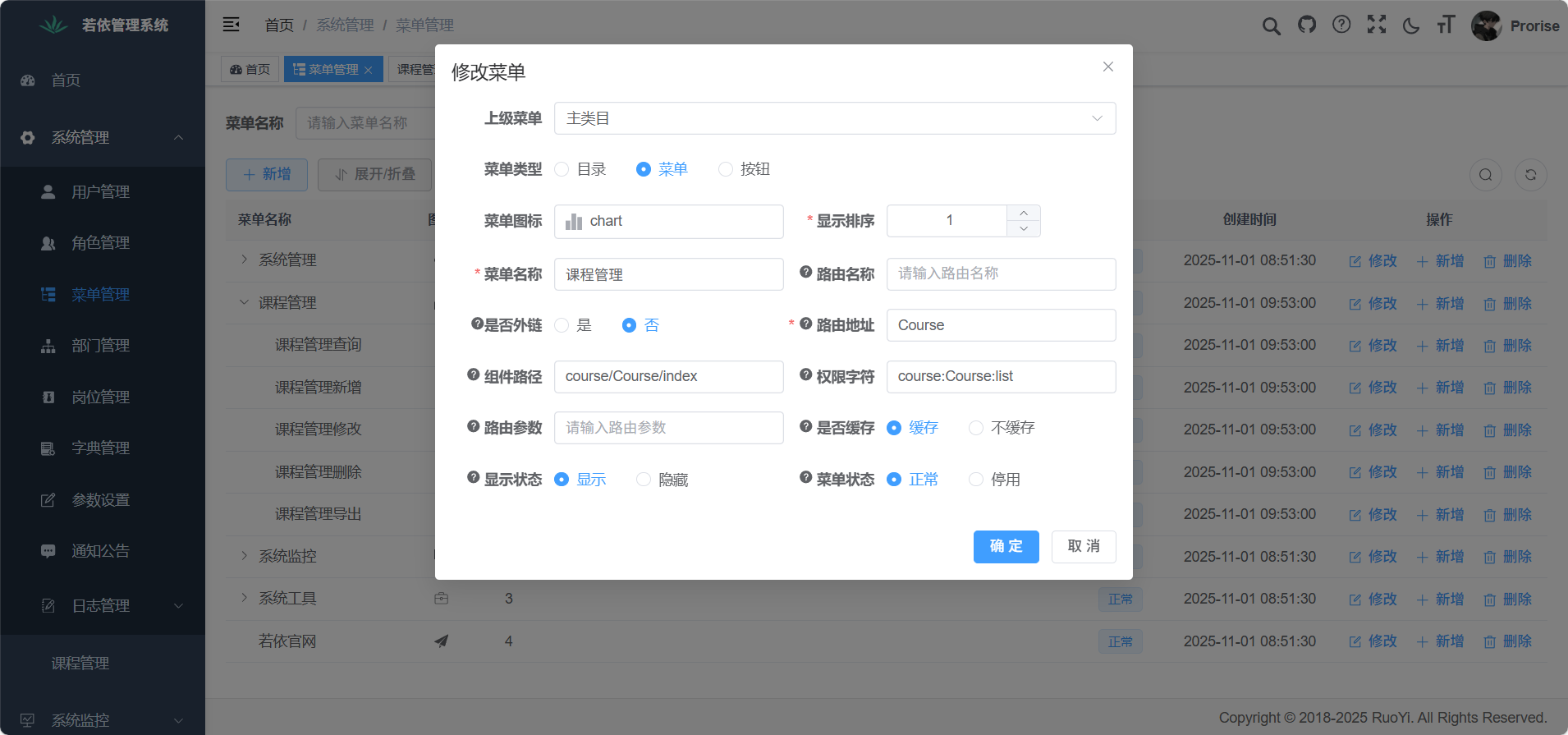The image size is (1568, 735).
Task: Collapse sidebar with the hamburger icon
Action: tap(232, 25)
